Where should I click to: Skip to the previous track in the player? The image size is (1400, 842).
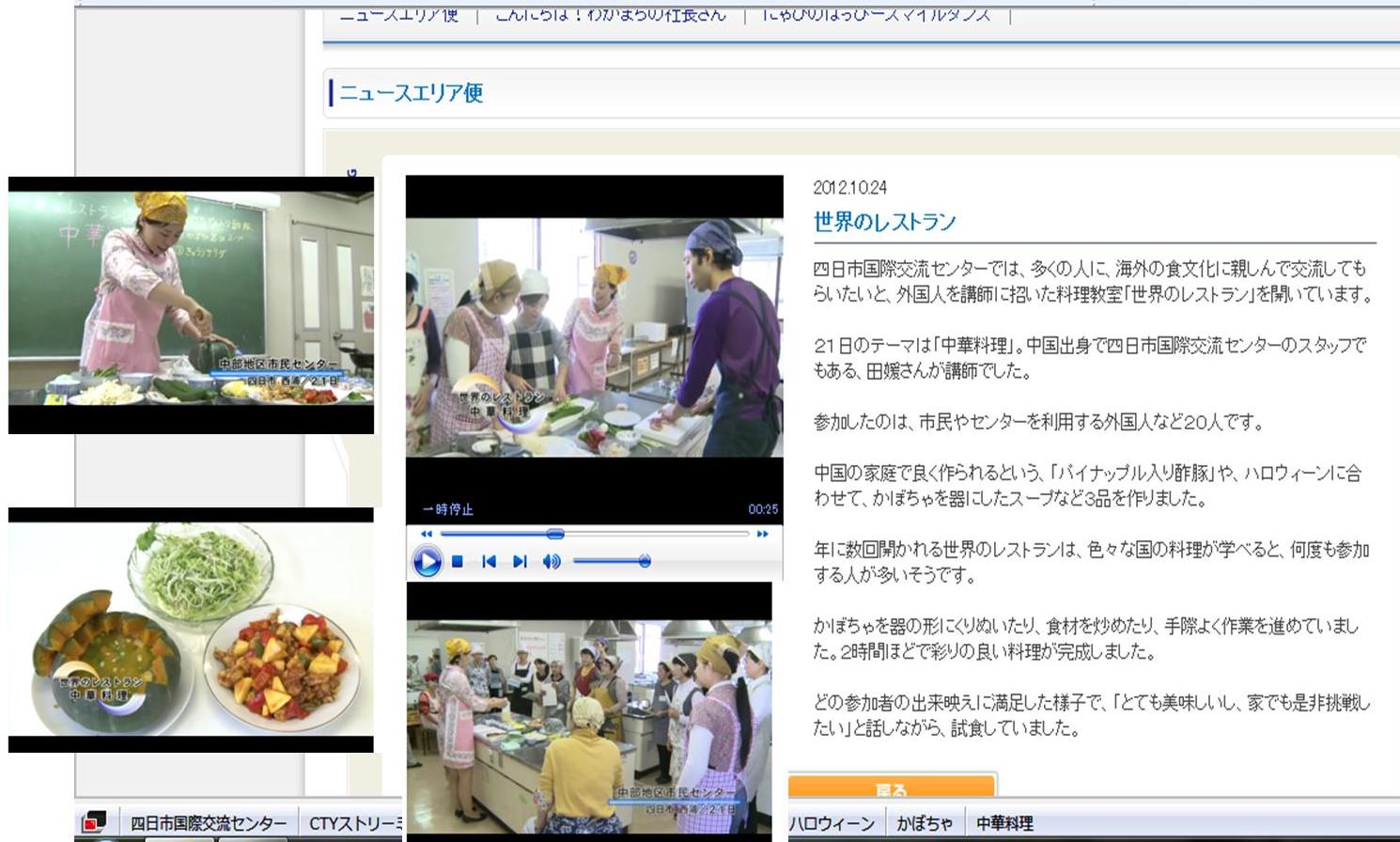pos(489,562)
